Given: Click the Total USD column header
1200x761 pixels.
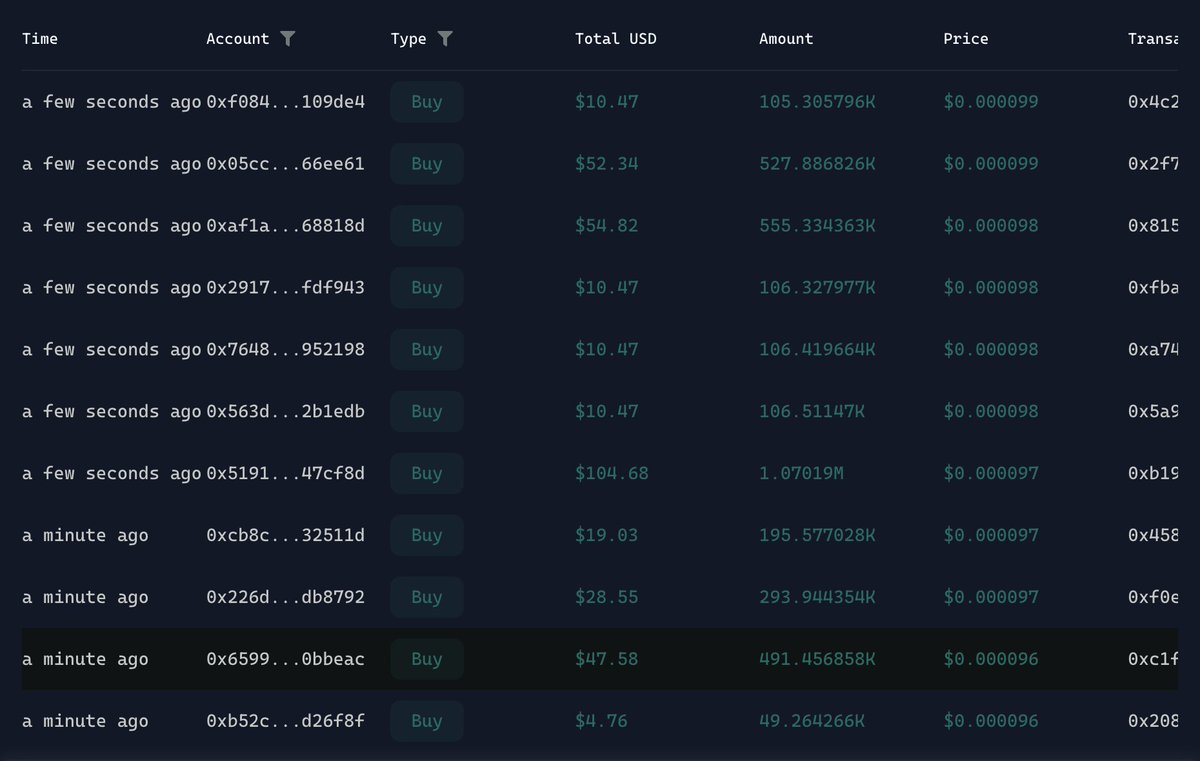Looking at the screenshot, I should coord(616,39).
